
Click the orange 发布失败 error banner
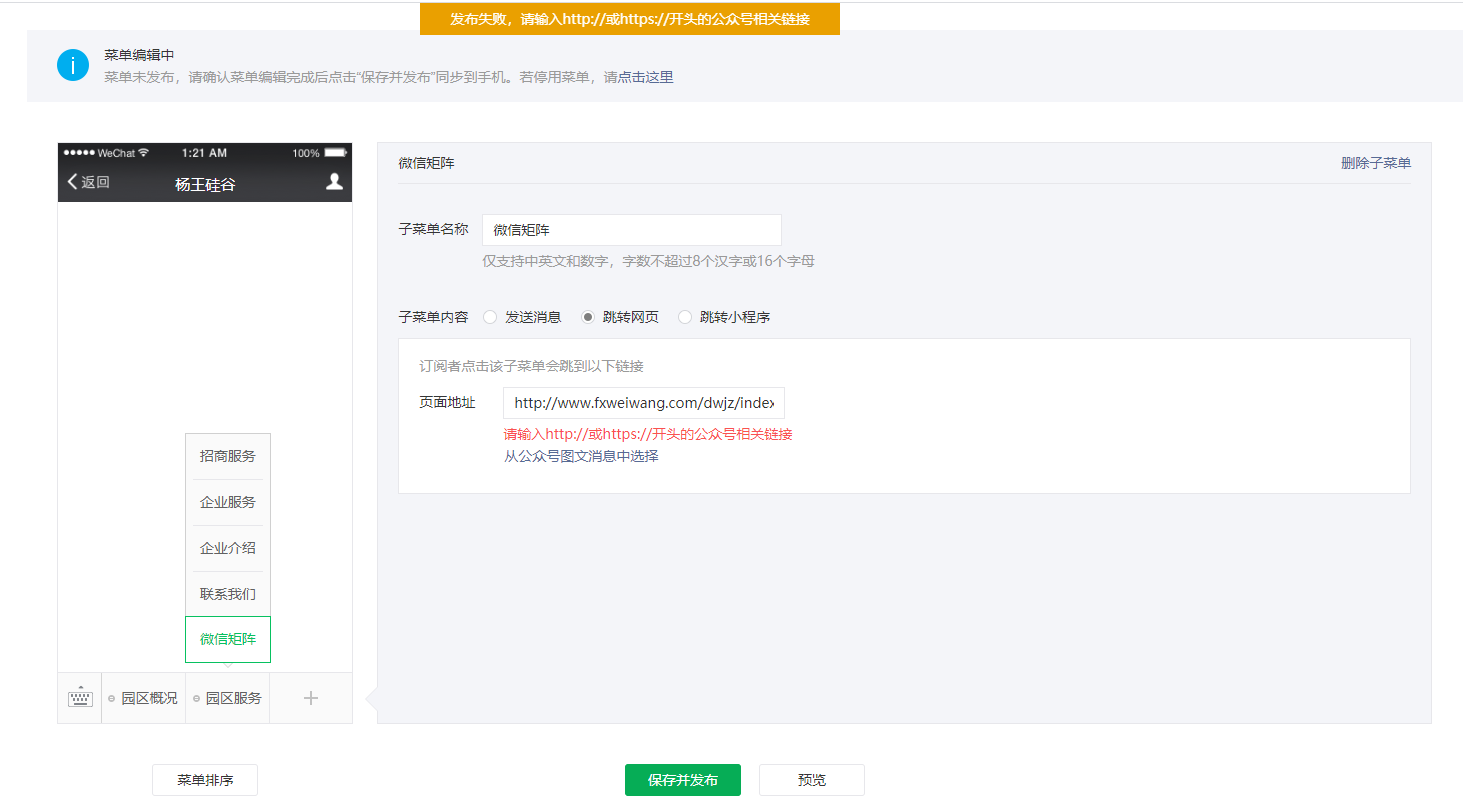coord(630,19)
